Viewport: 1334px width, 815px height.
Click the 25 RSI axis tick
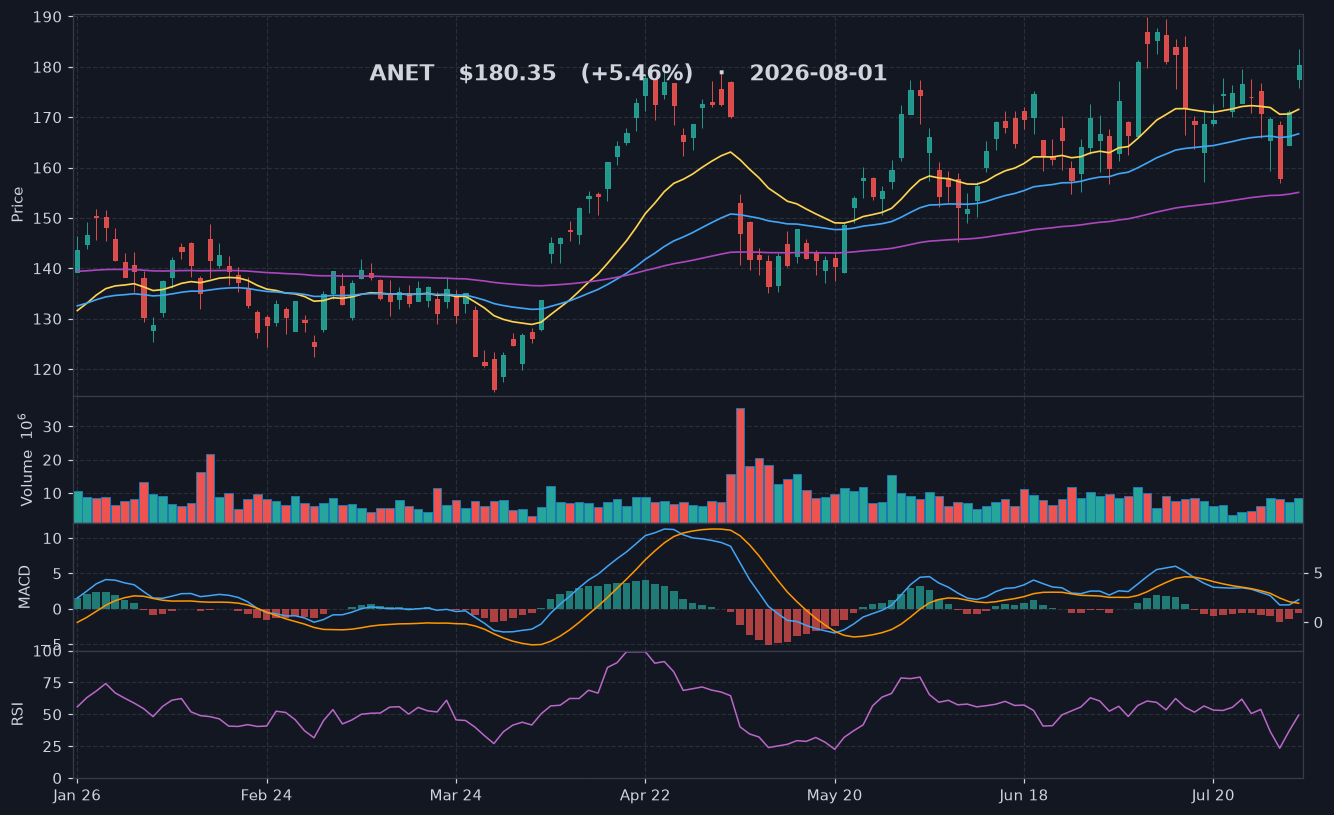tap(54, 747)
